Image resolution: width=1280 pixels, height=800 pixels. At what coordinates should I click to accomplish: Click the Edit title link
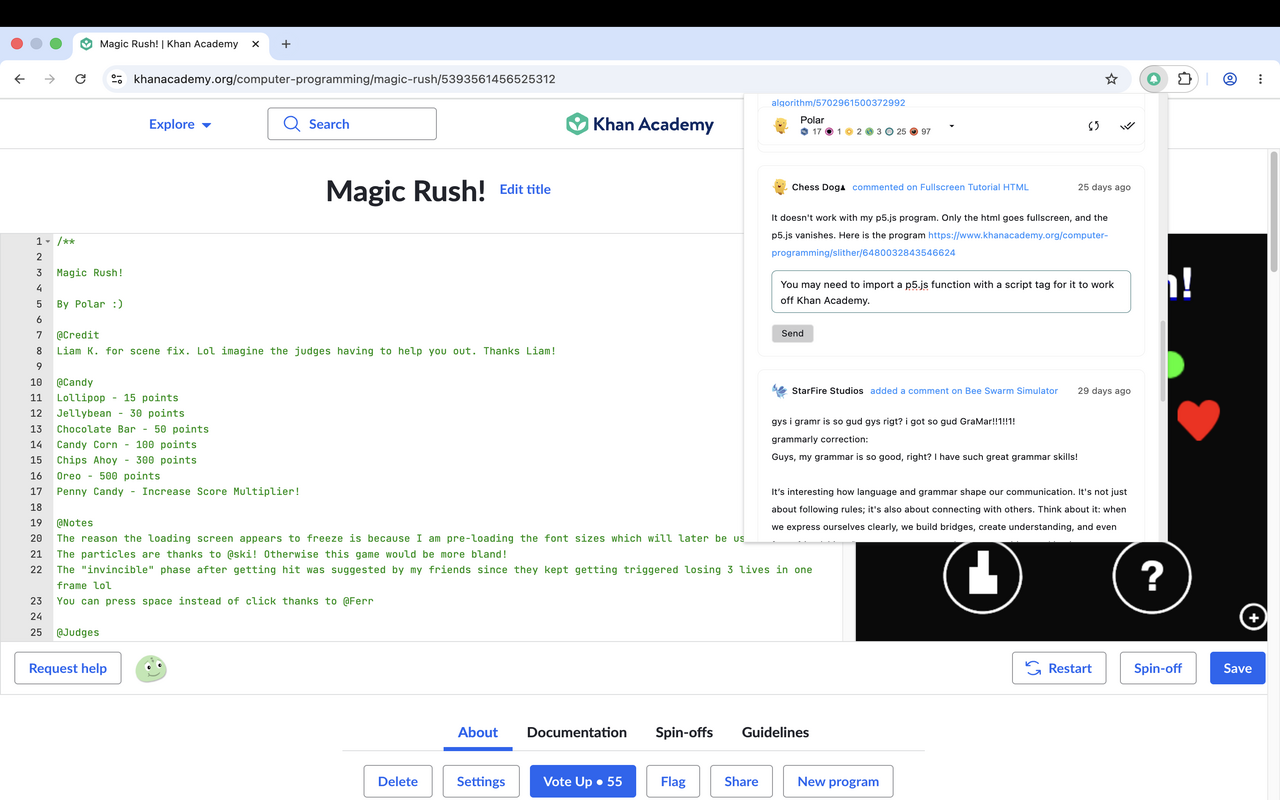click(x=525, y=189)
